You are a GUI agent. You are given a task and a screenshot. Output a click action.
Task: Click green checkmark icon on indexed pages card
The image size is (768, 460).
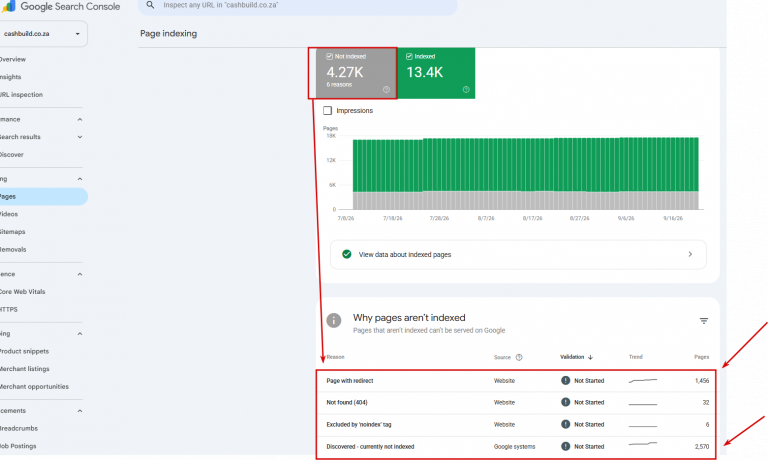click(x=347, y=254)
